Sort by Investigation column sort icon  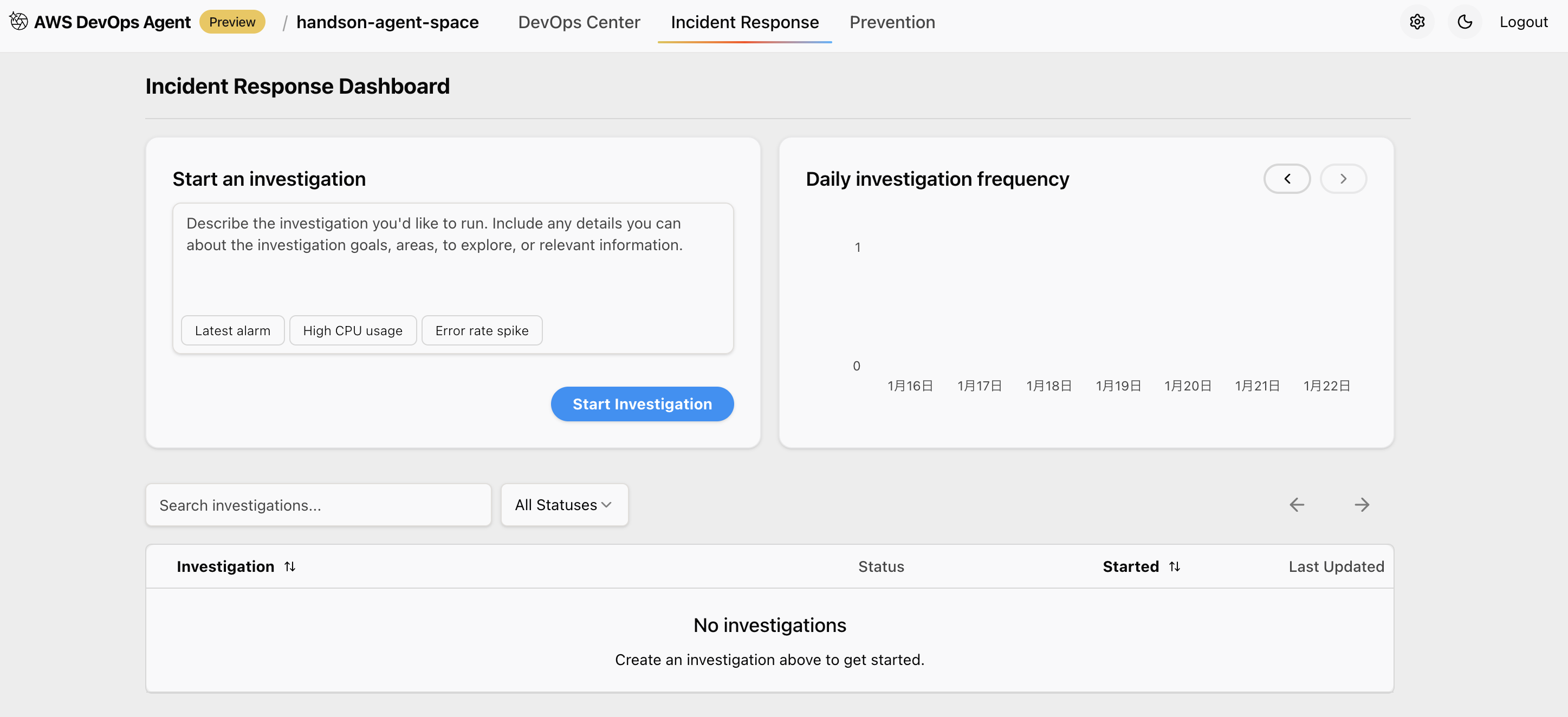point(290,567)
